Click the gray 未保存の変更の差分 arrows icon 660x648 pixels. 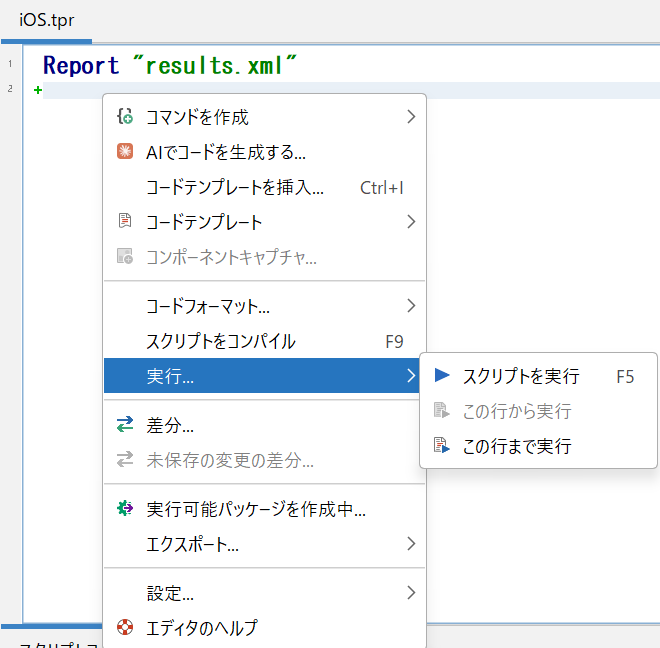click(125, 459)
